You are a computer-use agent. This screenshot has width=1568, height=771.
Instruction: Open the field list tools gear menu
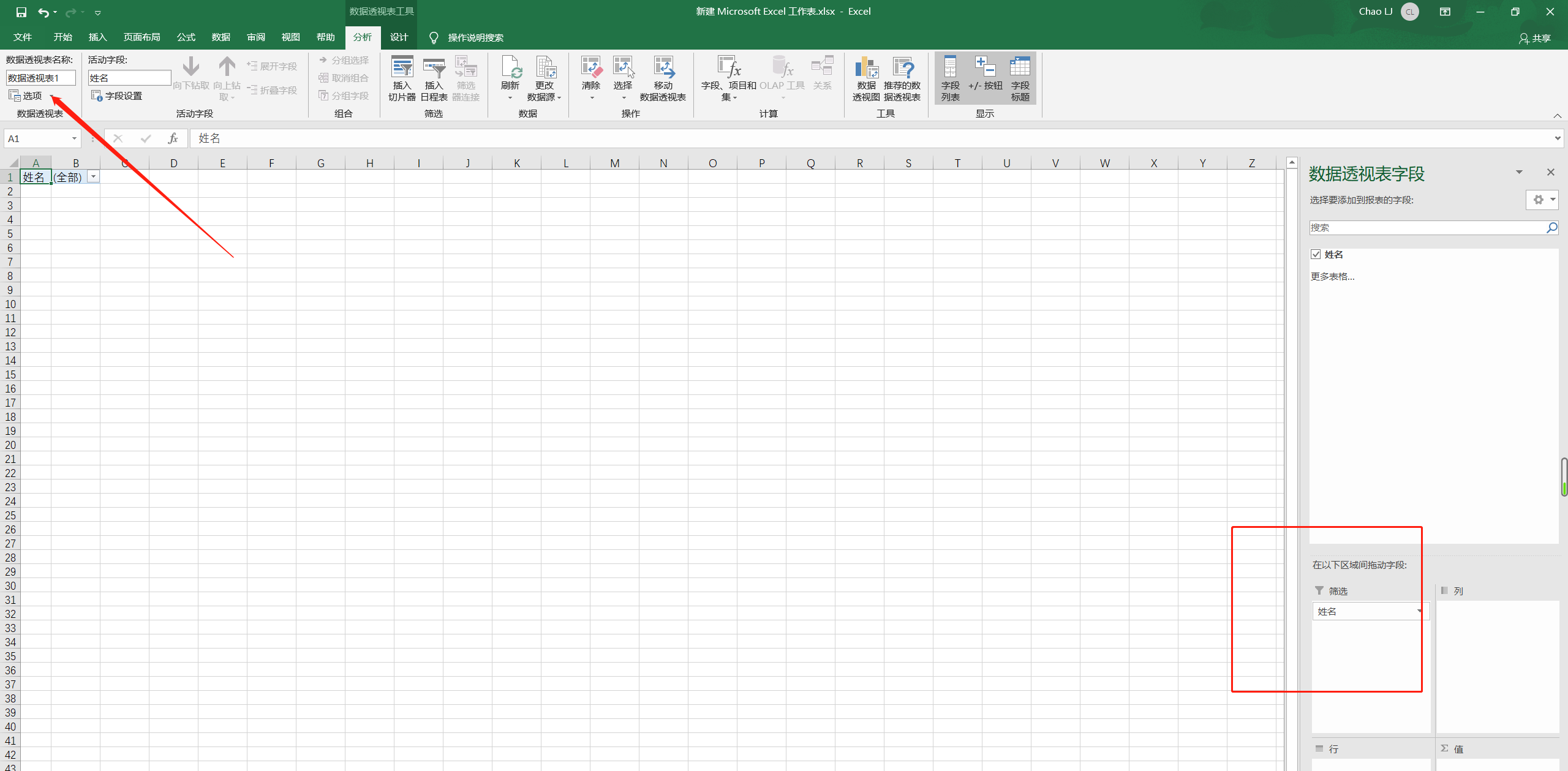coord(1542,200)
